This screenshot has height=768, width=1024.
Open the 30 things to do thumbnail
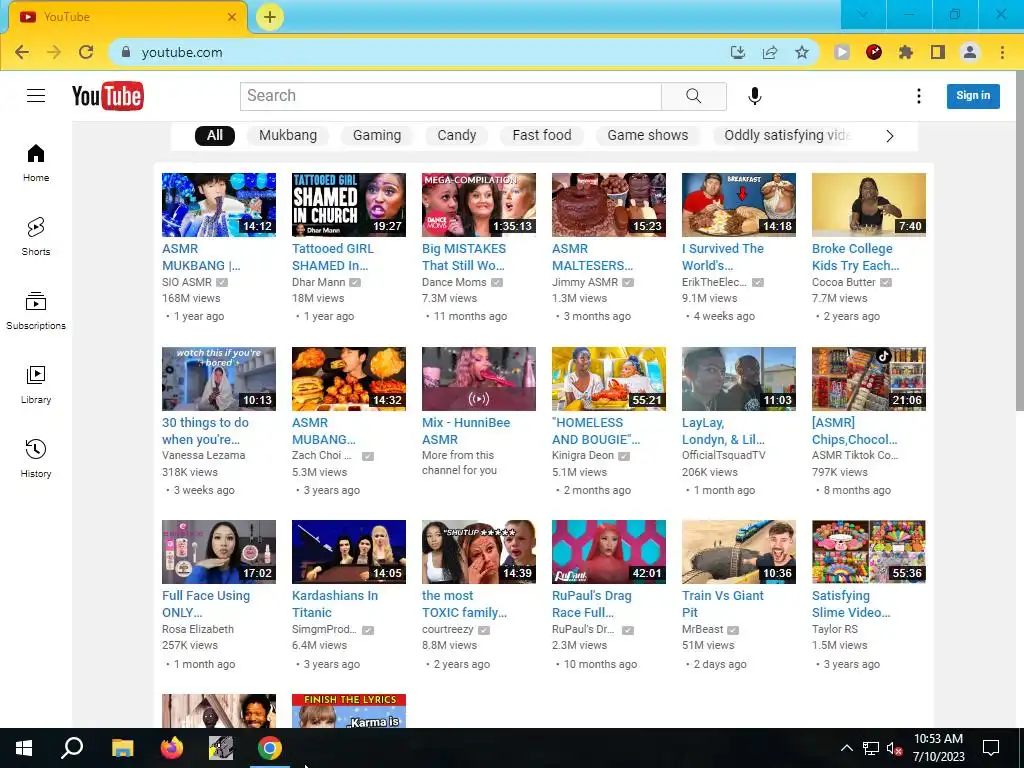point(219,379)
